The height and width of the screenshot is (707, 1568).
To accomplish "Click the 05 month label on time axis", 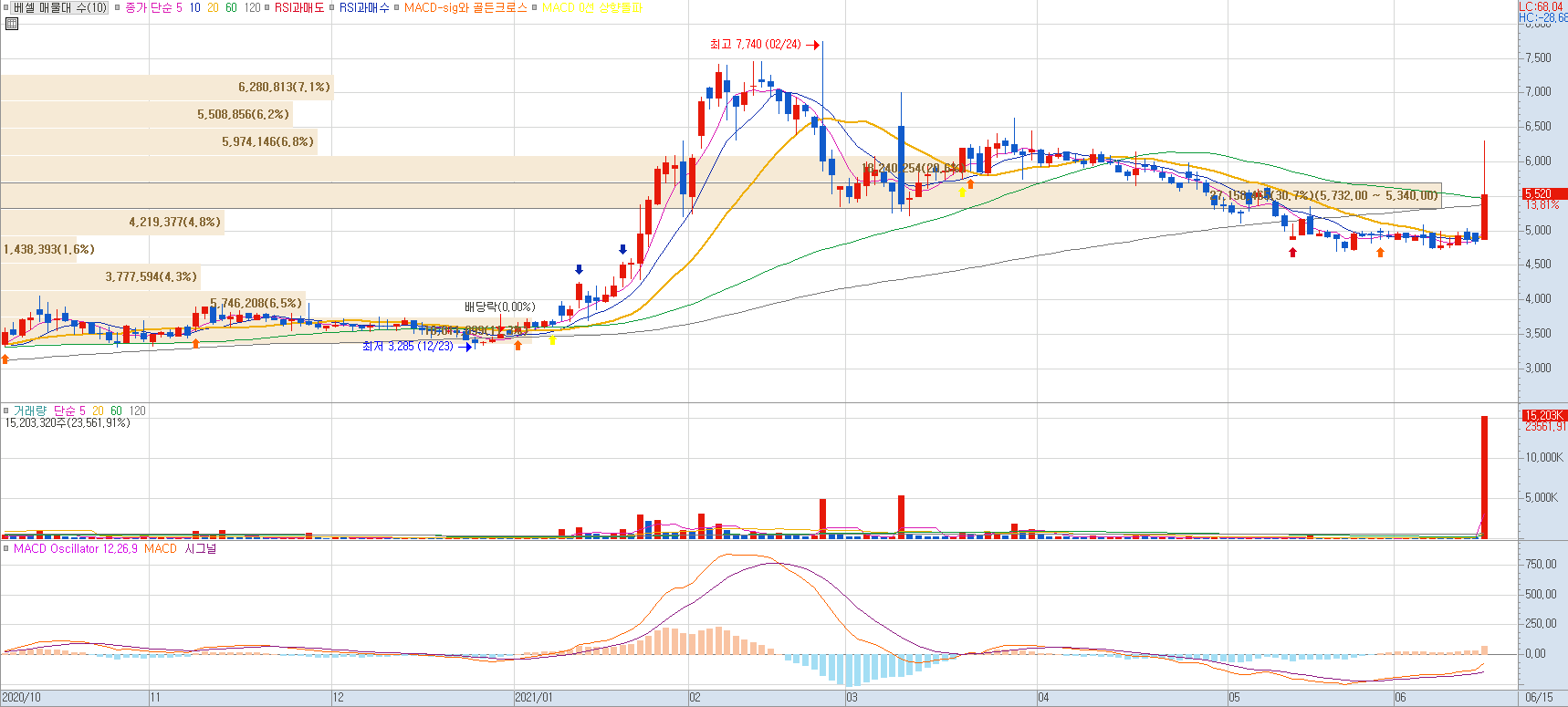I will coord(1234,698).
